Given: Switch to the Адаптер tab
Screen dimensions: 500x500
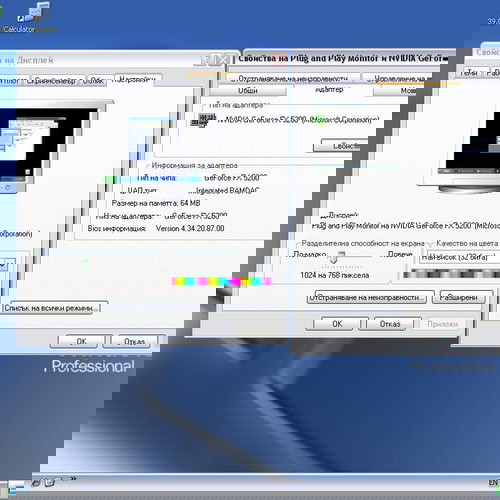Looking at the screenshot, I should tap(329, 89).
